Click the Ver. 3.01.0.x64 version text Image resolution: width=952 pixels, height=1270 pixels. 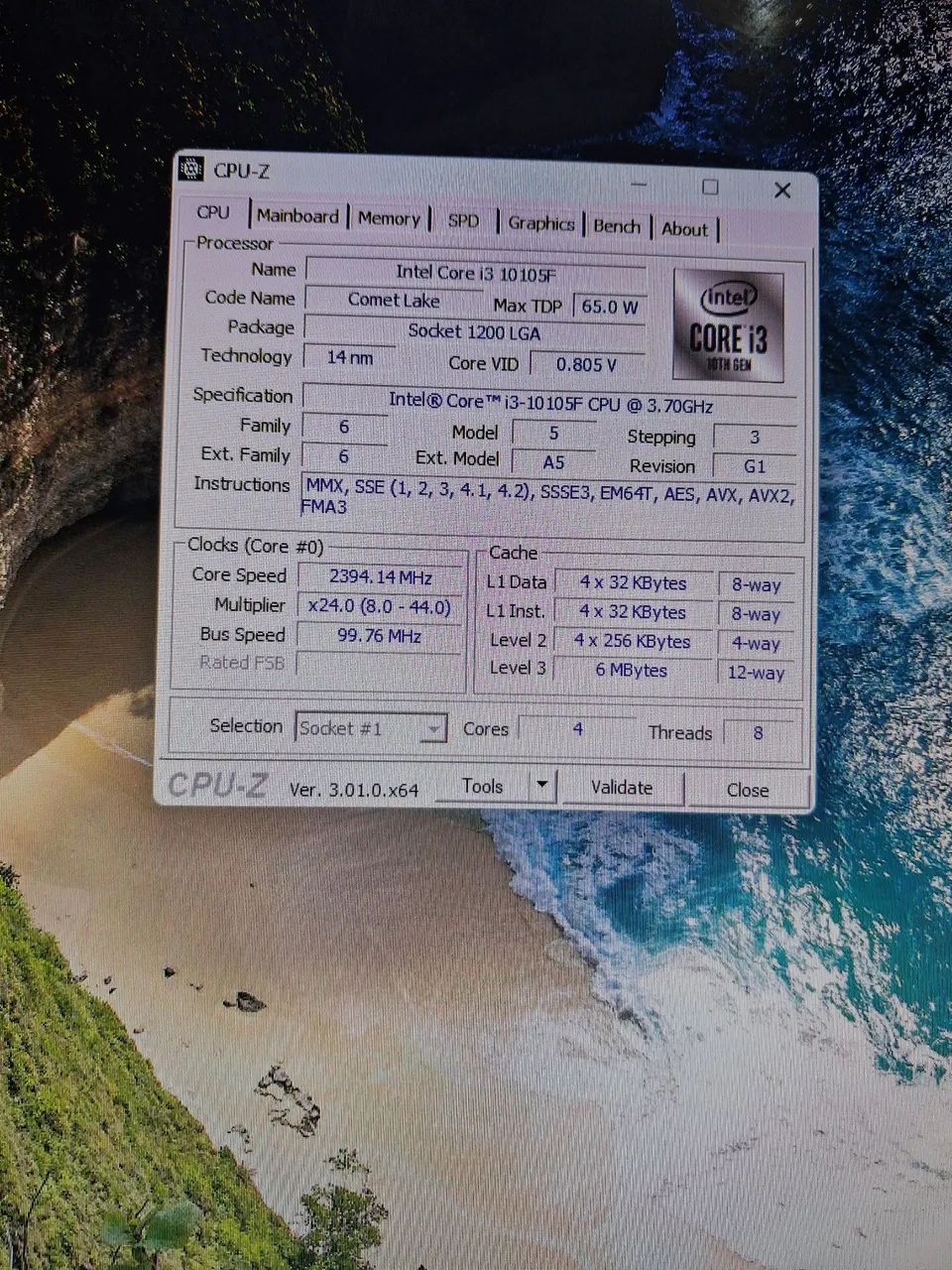(x=354, y=790)
